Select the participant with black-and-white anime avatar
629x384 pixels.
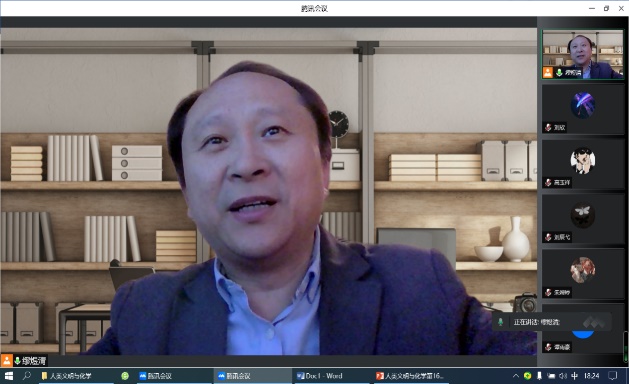(x=582, y=164)
